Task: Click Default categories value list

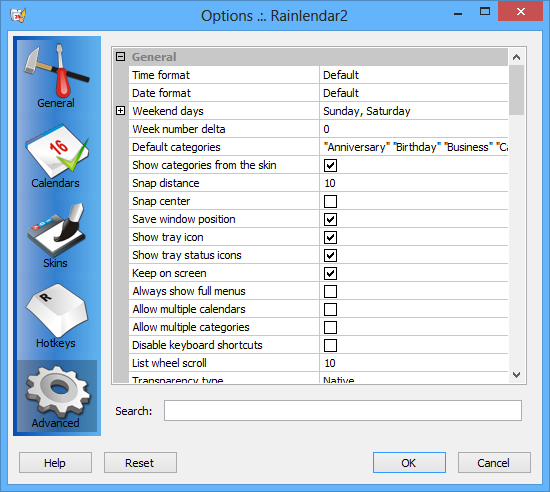Action: (x=415, y=147)
